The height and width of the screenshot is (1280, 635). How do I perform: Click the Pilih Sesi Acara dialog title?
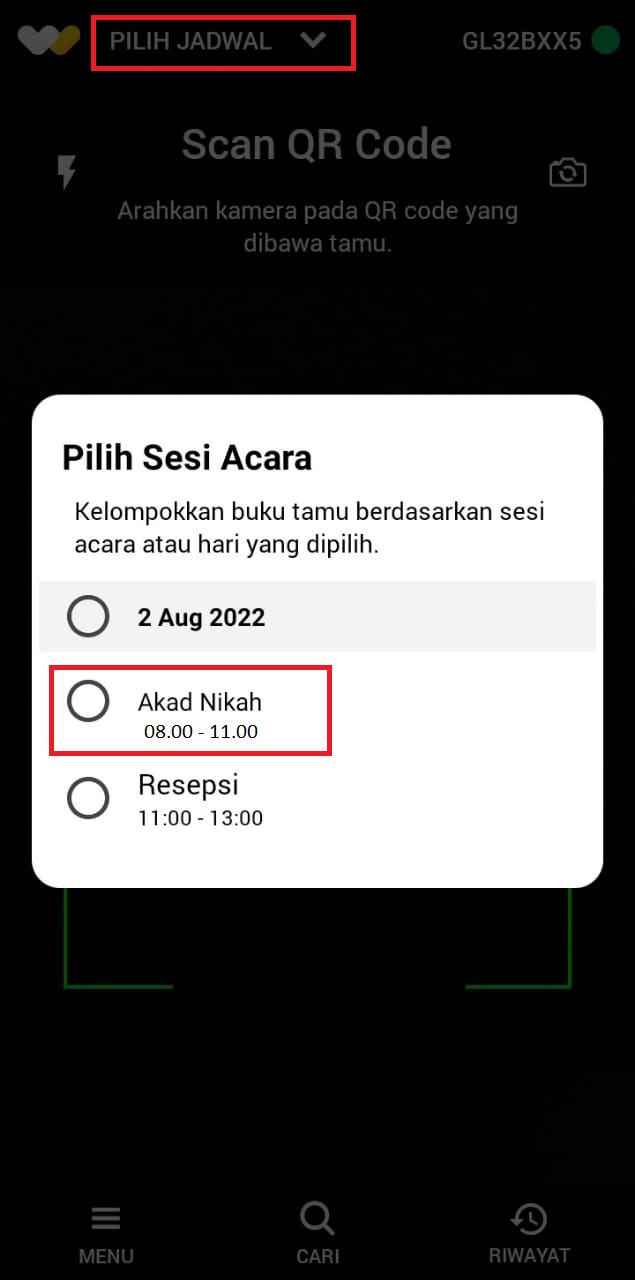[x=187, y=458]
